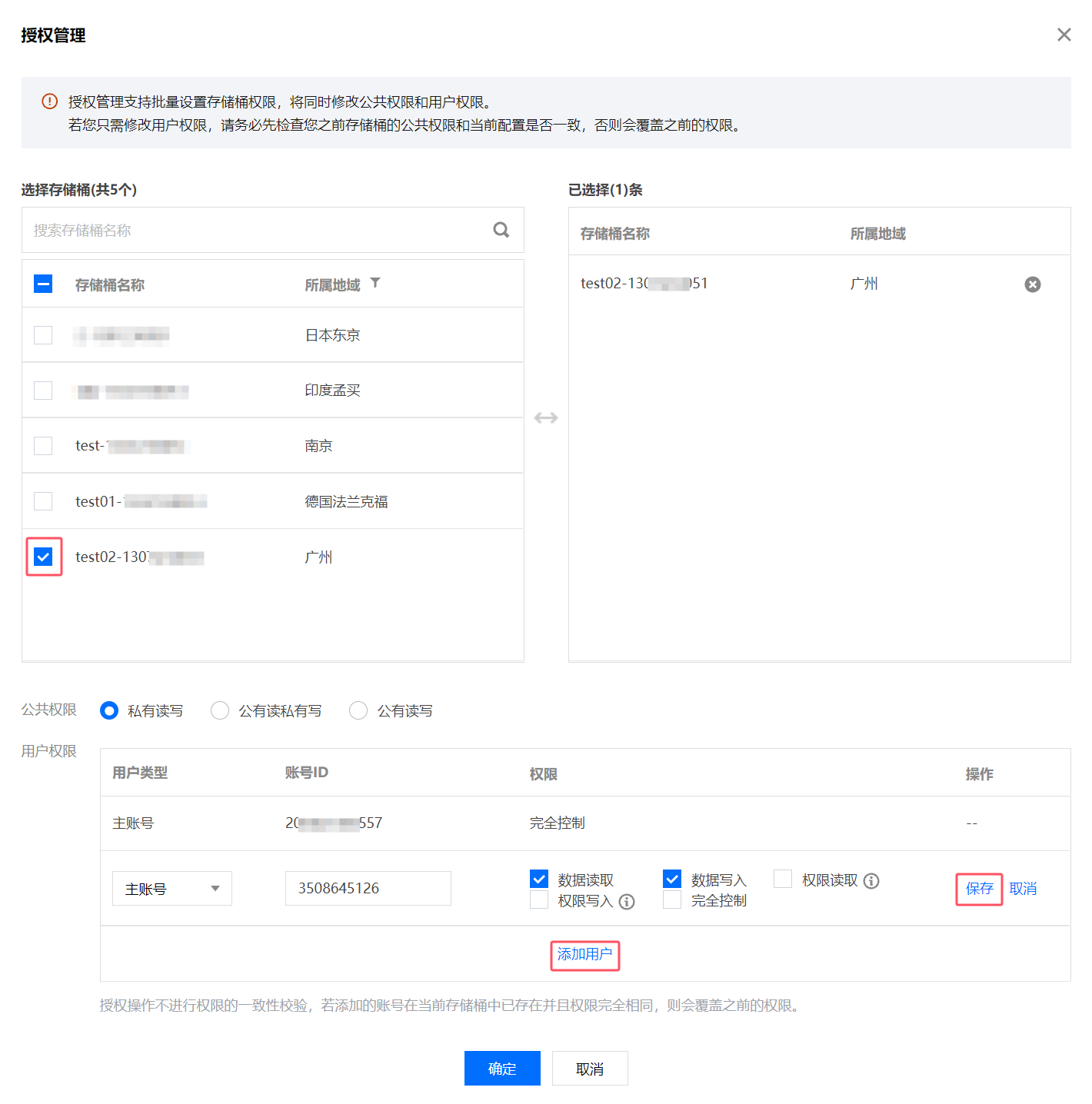Check the bucket in 印度孟买 row
Image resolution: width=1092 pixels, height=1104 pixels.
[x=43, y=391]
